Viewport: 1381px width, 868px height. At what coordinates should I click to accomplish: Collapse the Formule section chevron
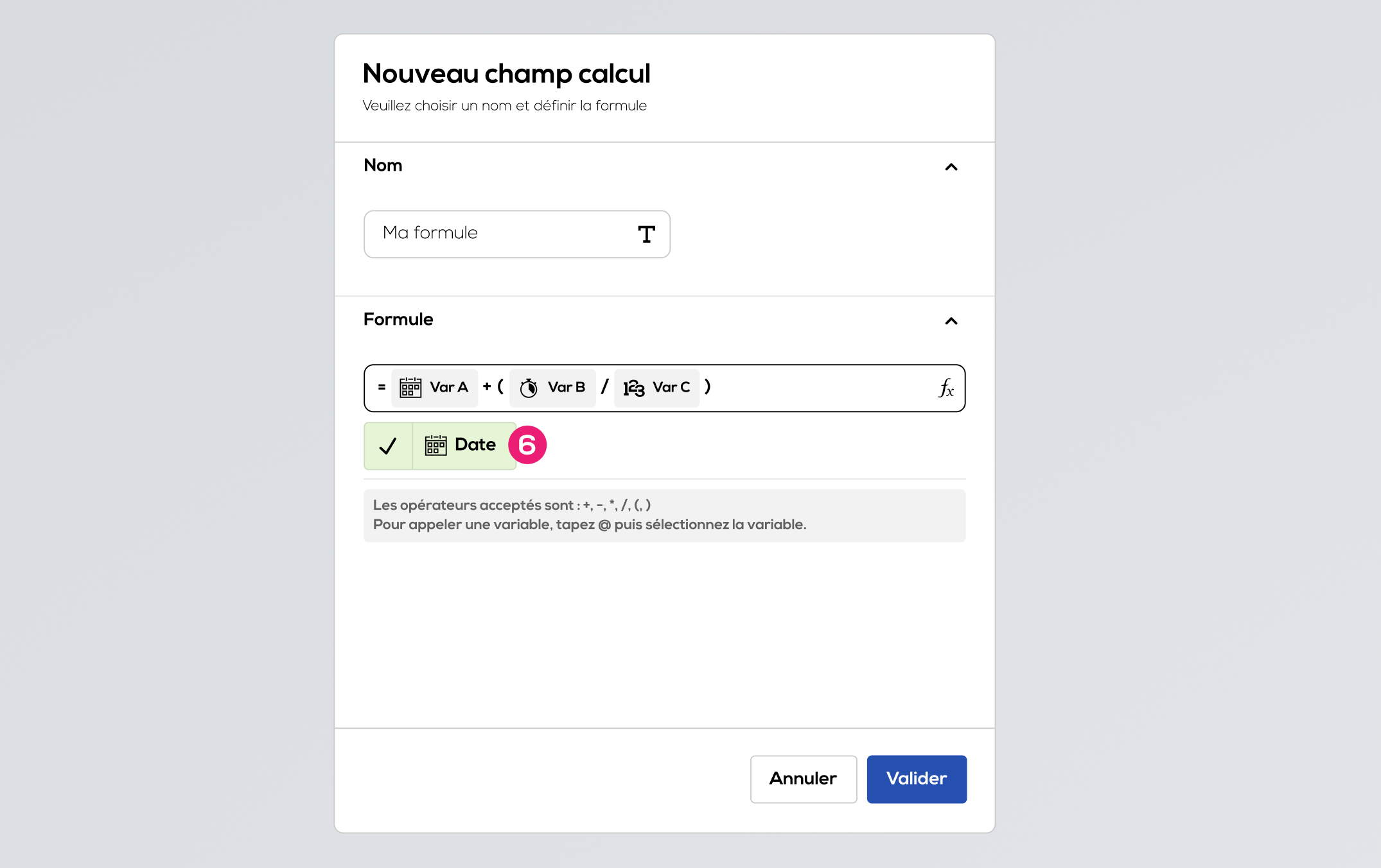tap(951, 321)
